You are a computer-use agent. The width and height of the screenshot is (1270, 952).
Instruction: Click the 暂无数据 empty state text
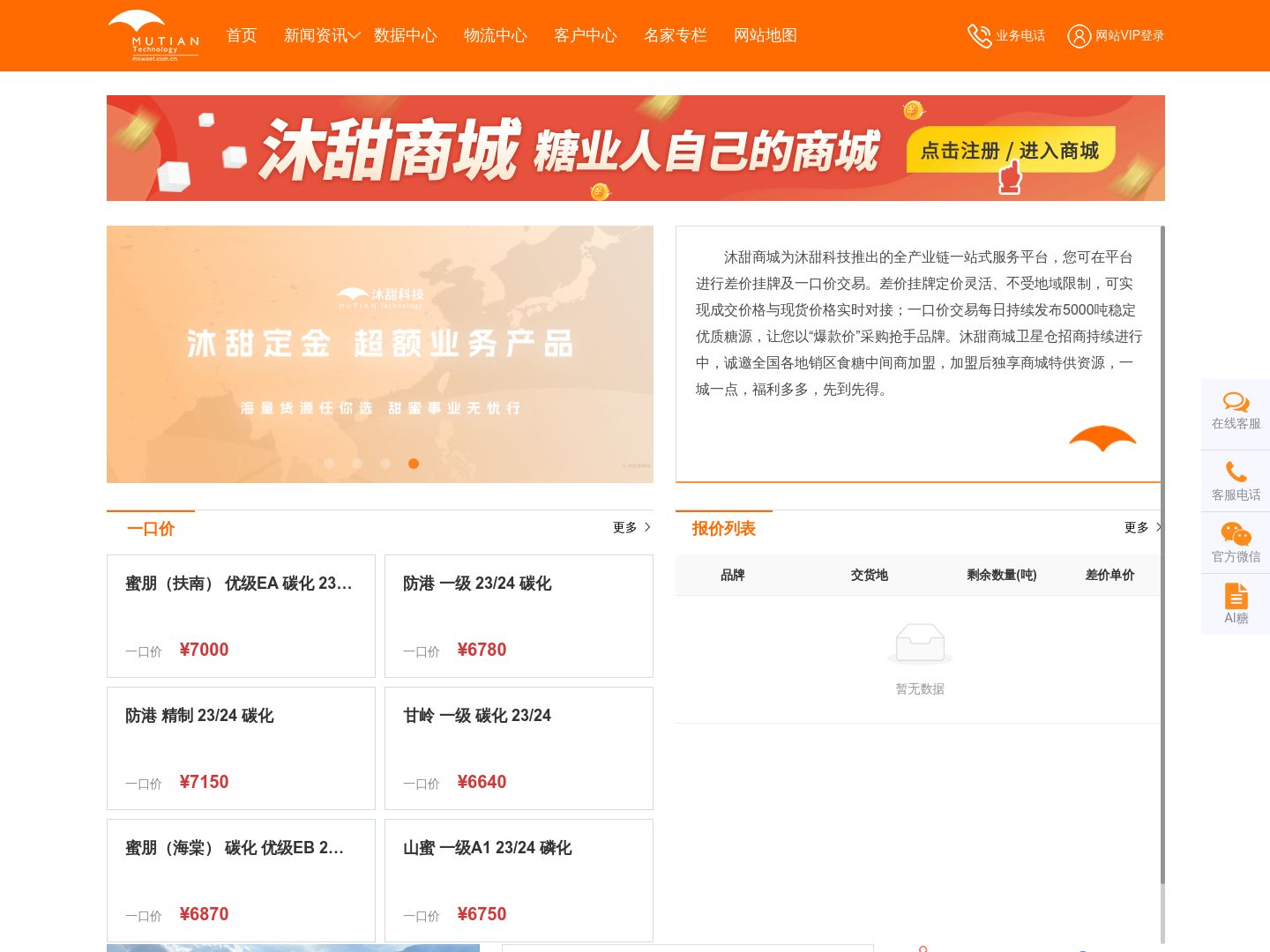click(x=920, y=688)
